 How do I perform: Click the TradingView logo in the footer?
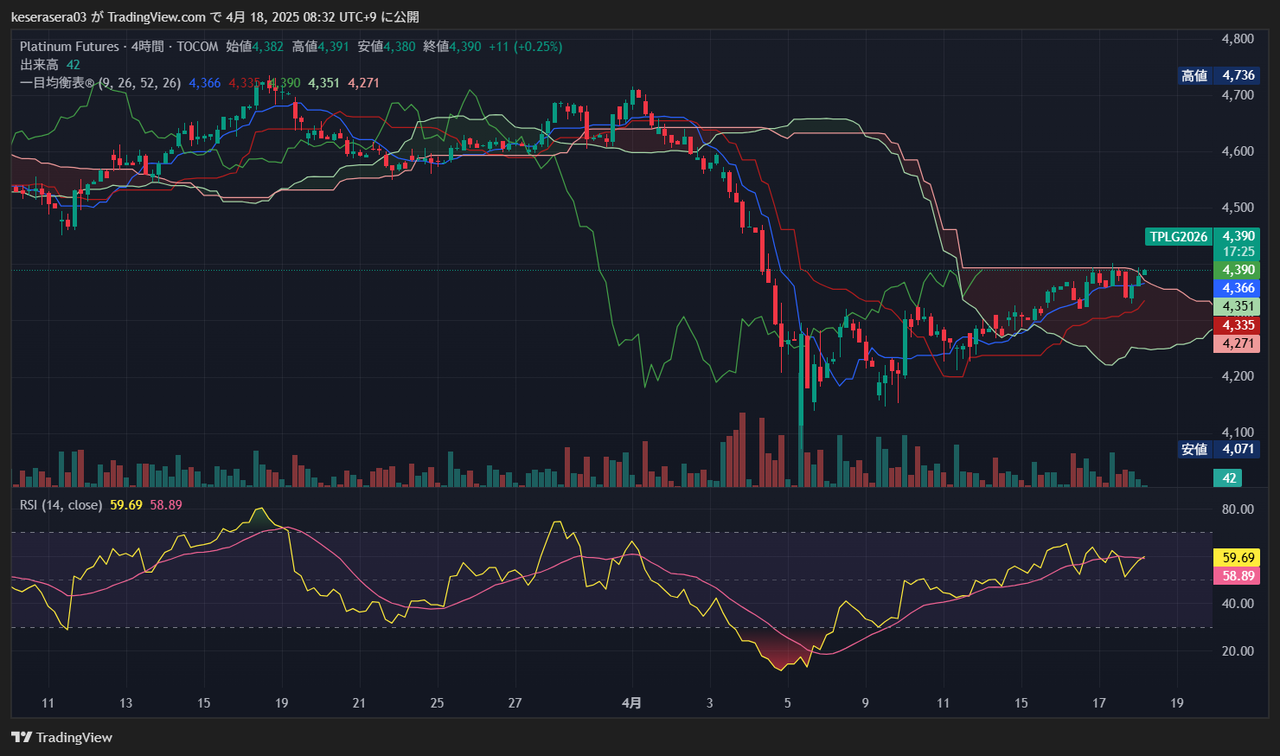(62, 737)
